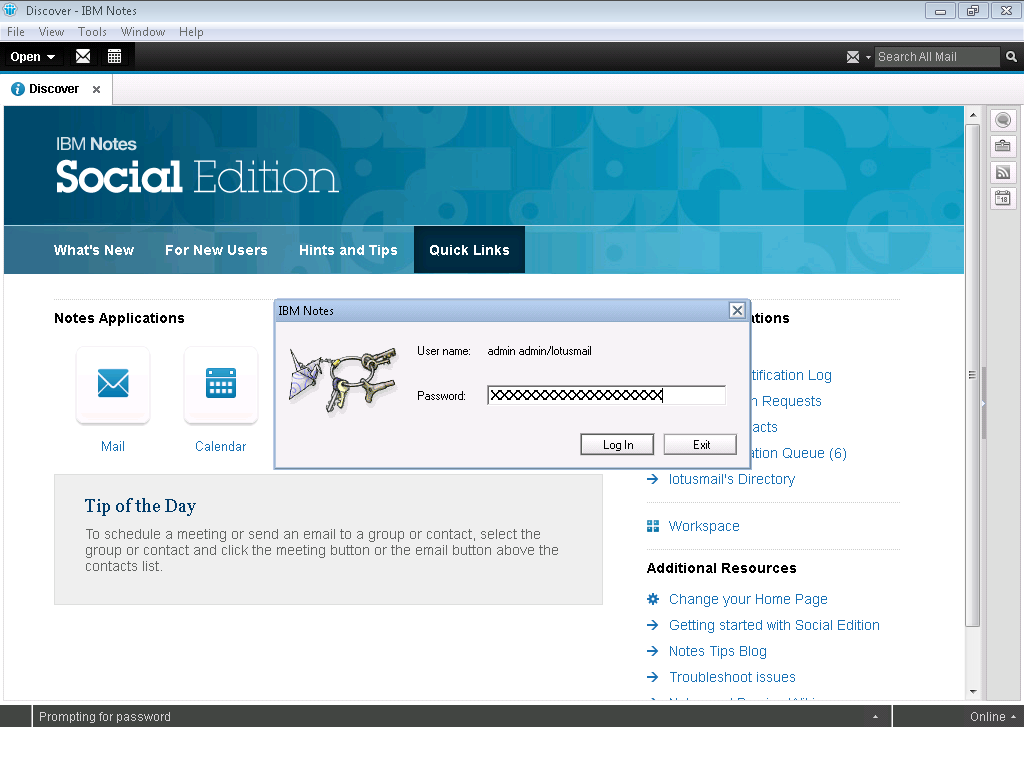Expand the search scope dropdown arrow
Viewport: 1024px width, 767px height.
869,57
